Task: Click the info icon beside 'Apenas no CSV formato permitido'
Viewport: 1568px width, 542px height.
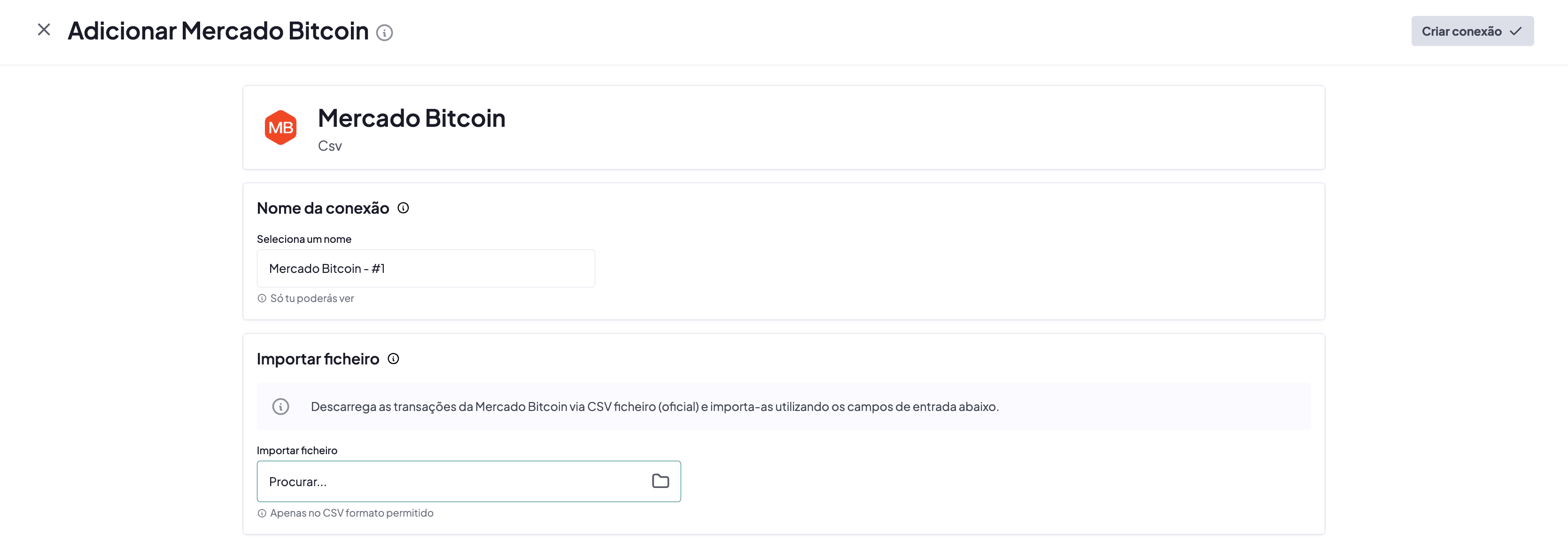Action: point(262,513)
